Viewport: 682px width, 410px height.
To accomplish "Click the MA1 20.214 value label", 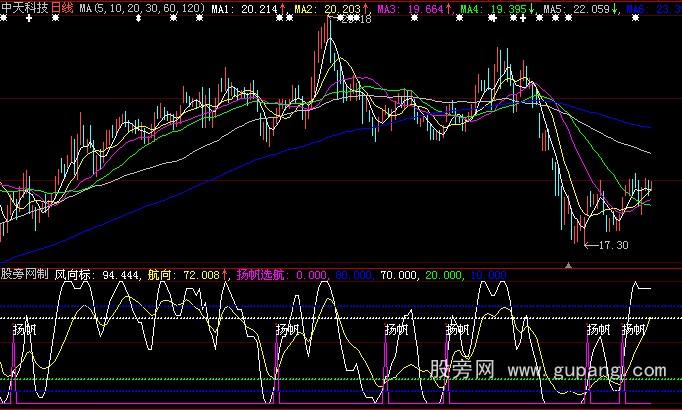I will click(x=245, y=7).
